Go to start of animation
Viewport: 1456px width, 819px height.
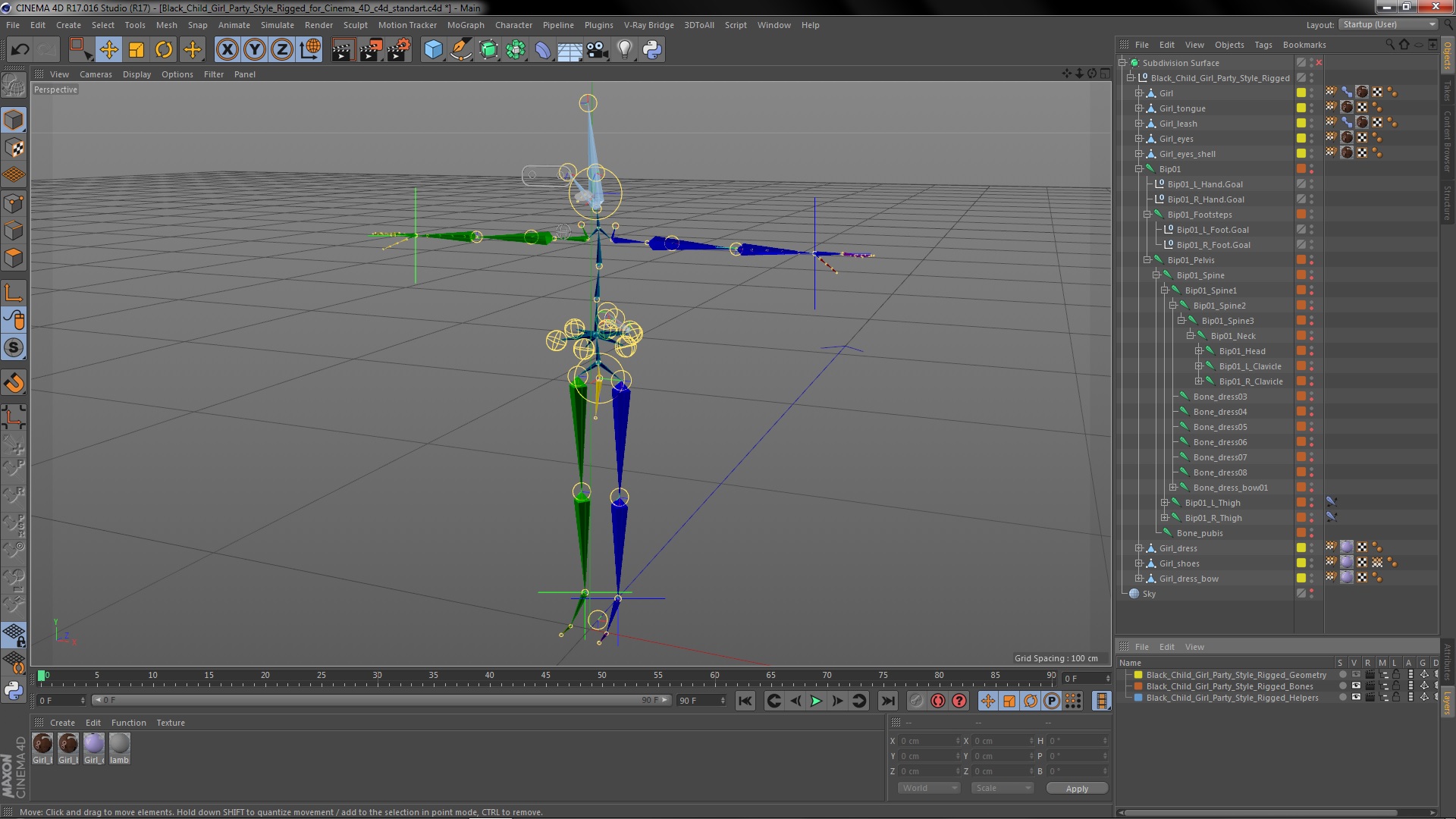(745, 701)
